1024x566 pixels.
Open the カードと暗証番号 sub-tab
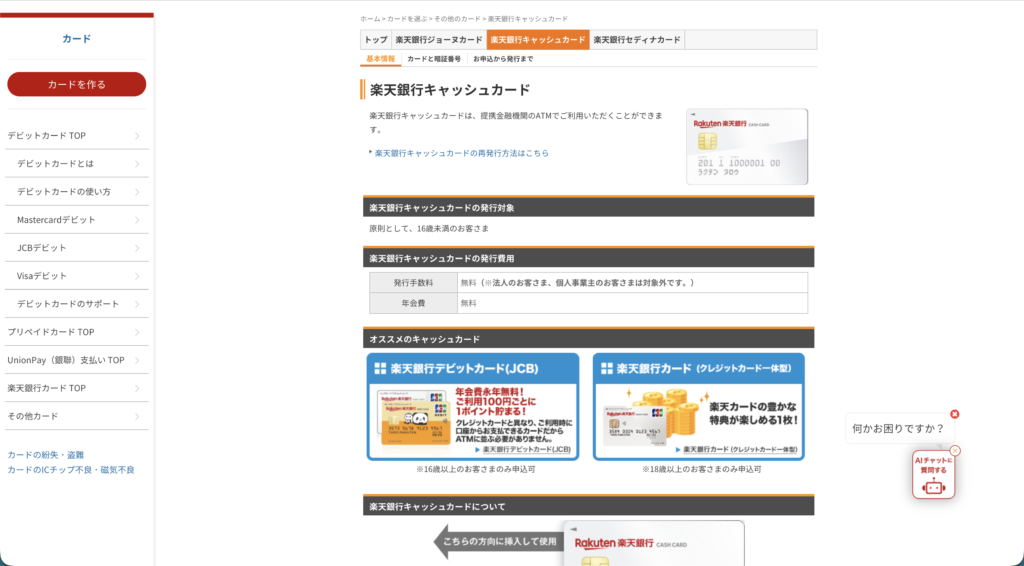434,59
